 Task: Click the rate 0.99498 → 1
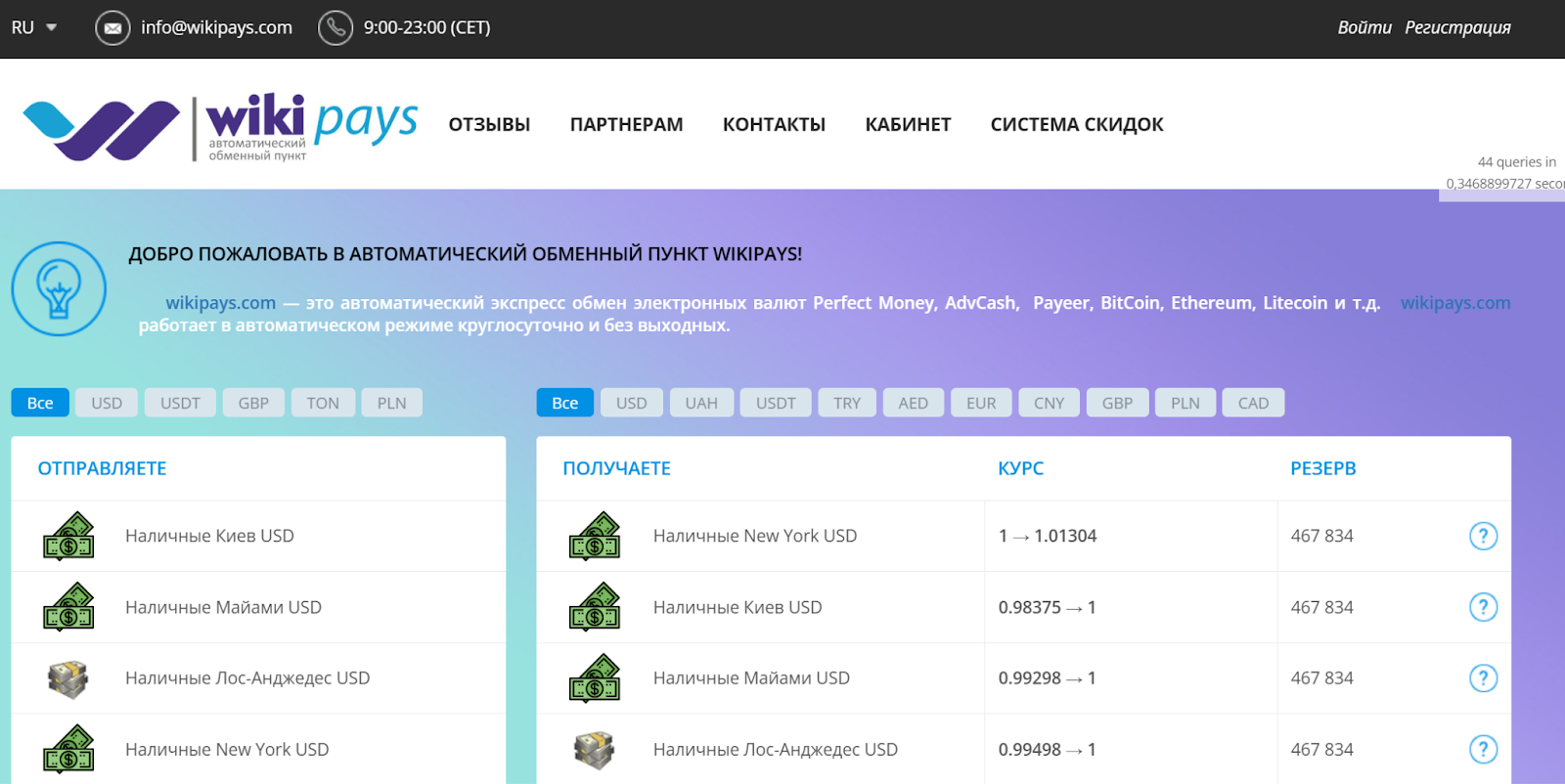click(1048, 750)
